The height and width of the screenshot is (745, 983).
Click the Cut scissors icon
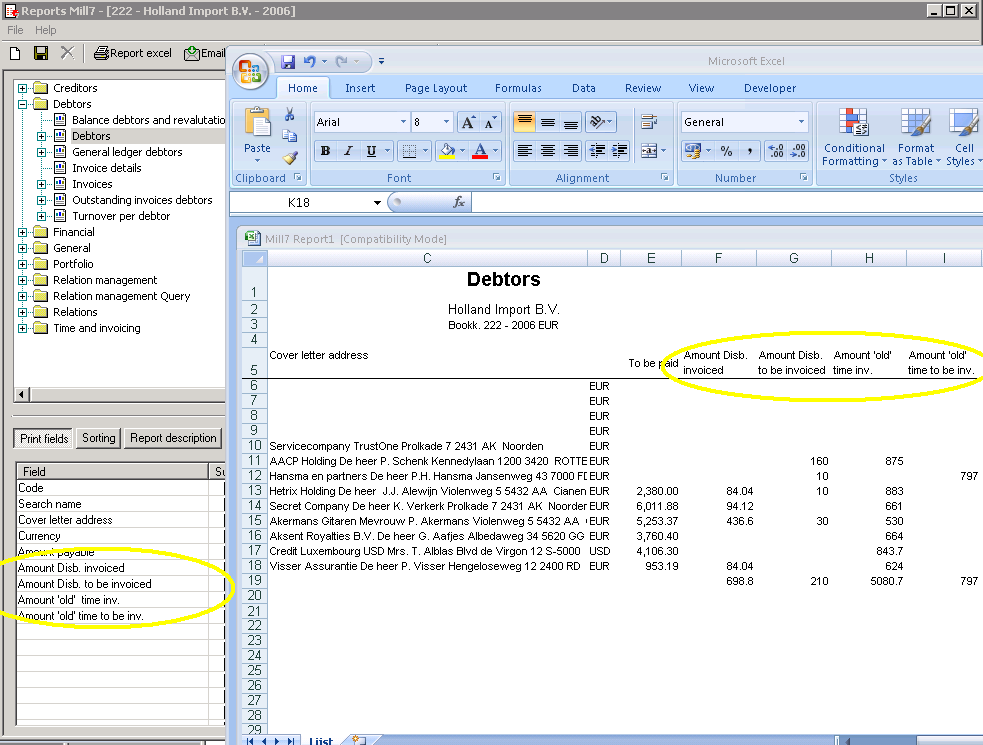pyautogui.click(x=290, y=114)
